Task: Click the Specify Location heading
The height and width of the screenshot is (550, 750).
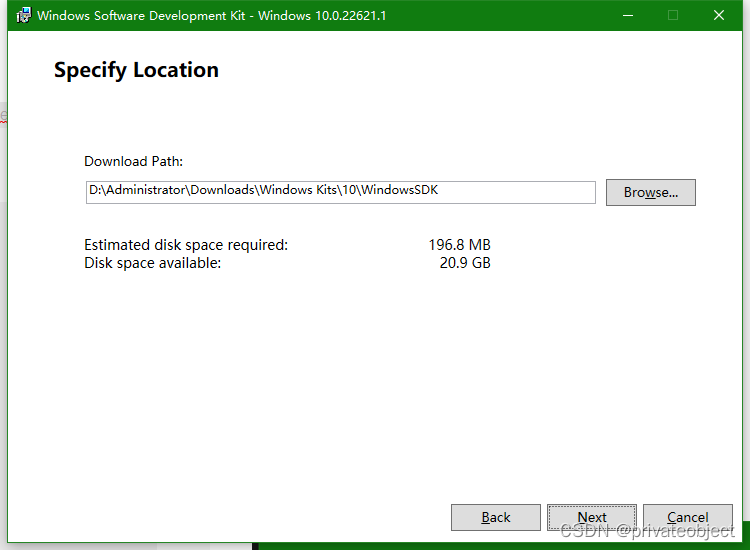Action: 136,70
